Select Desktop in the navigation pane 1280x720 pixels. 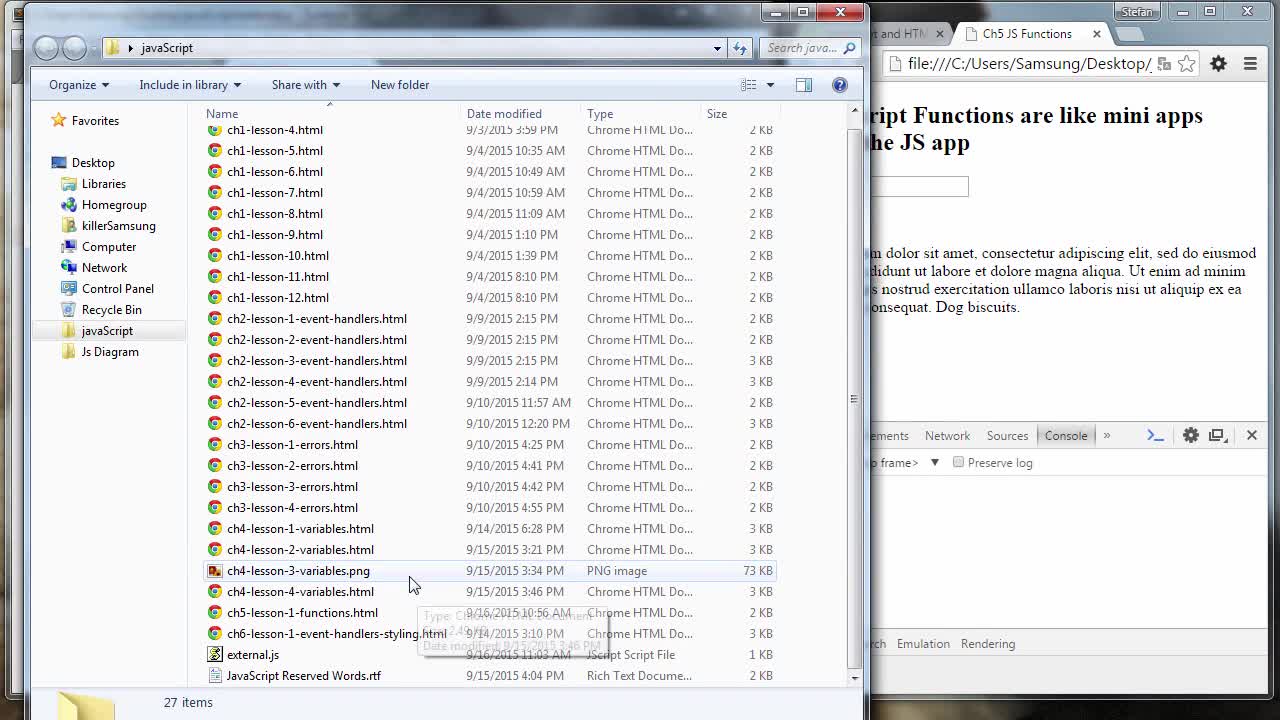pos(92,163)
